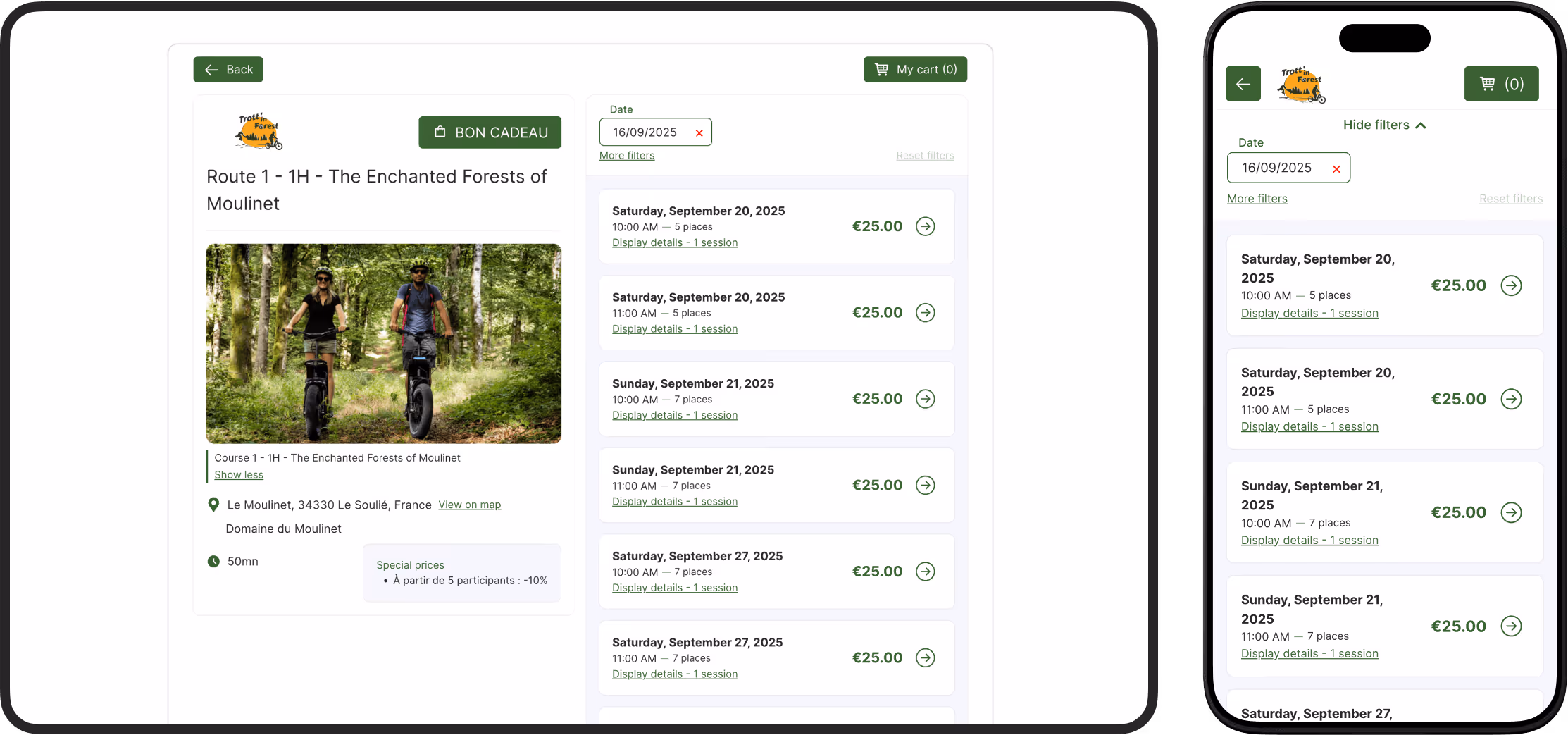Screen dimensions: 1568x735
Task: Display details for Sept 20 10:00 AM desktop slot
Action: coord(675,243)
